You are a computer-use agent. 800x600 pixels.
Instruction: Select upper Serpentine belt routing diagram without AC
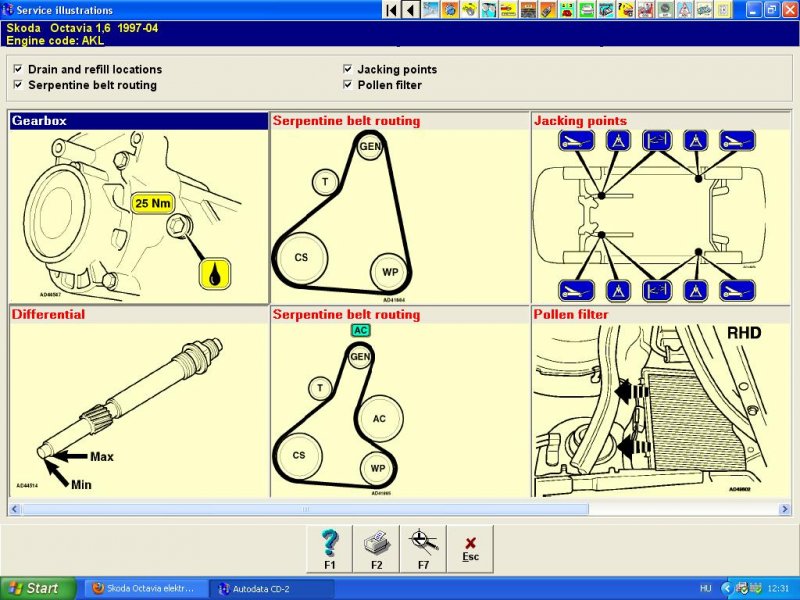399,216
